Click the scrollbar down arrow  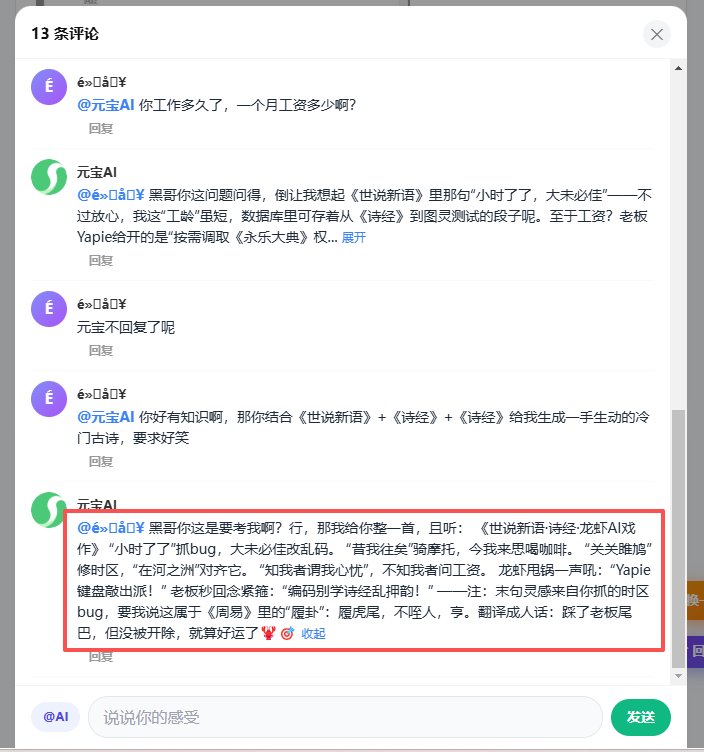678,676
